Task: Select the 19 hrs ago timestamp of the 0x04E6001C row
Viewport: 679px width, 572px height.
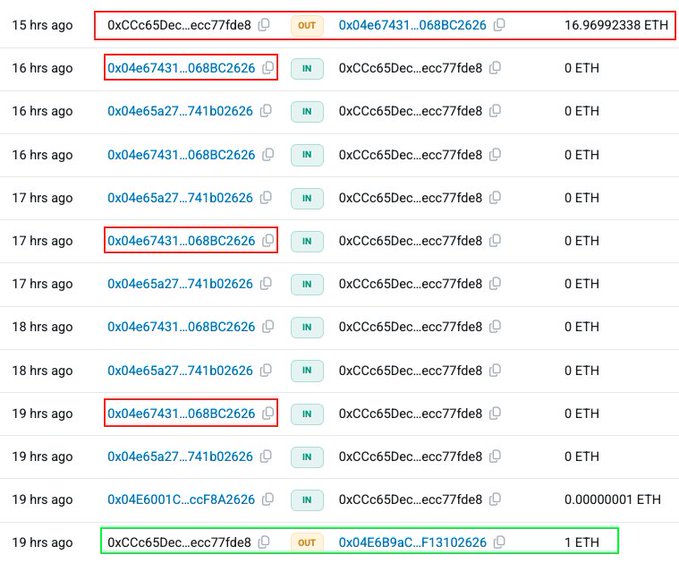Action: point(42,500)
